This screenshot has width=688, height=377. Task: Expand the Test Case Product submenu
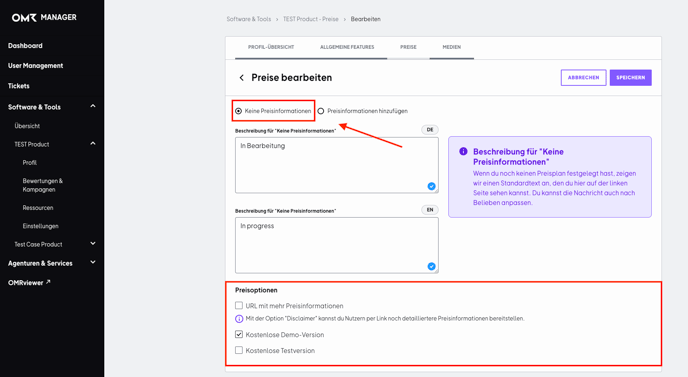(x=93, y=244)
